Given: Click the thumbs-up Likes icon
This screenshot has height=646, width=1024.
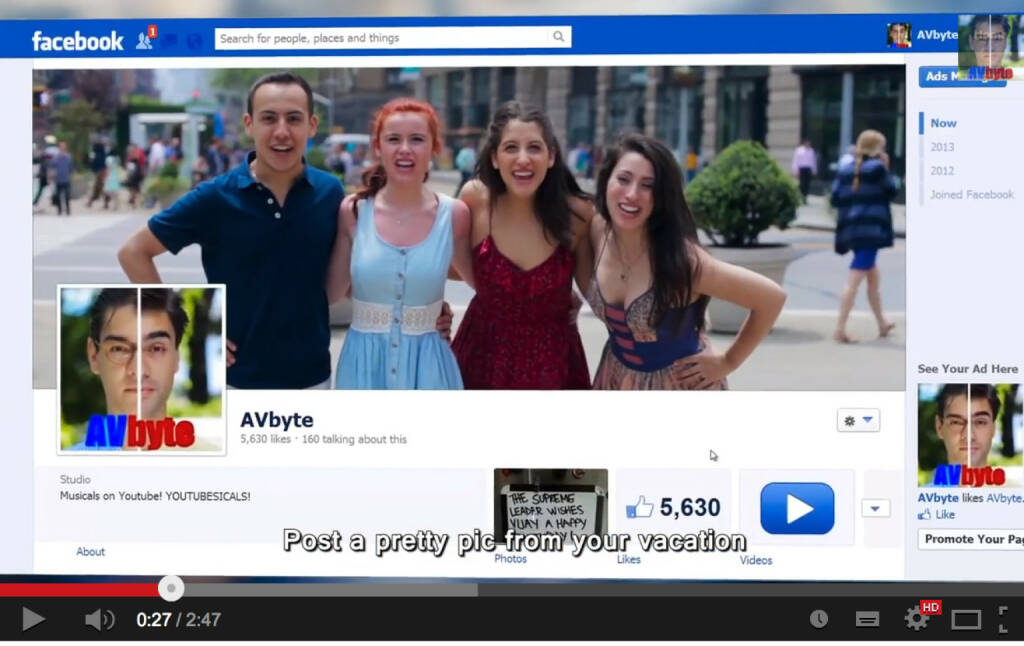Looking at the screenshot, I should [639, 507].
